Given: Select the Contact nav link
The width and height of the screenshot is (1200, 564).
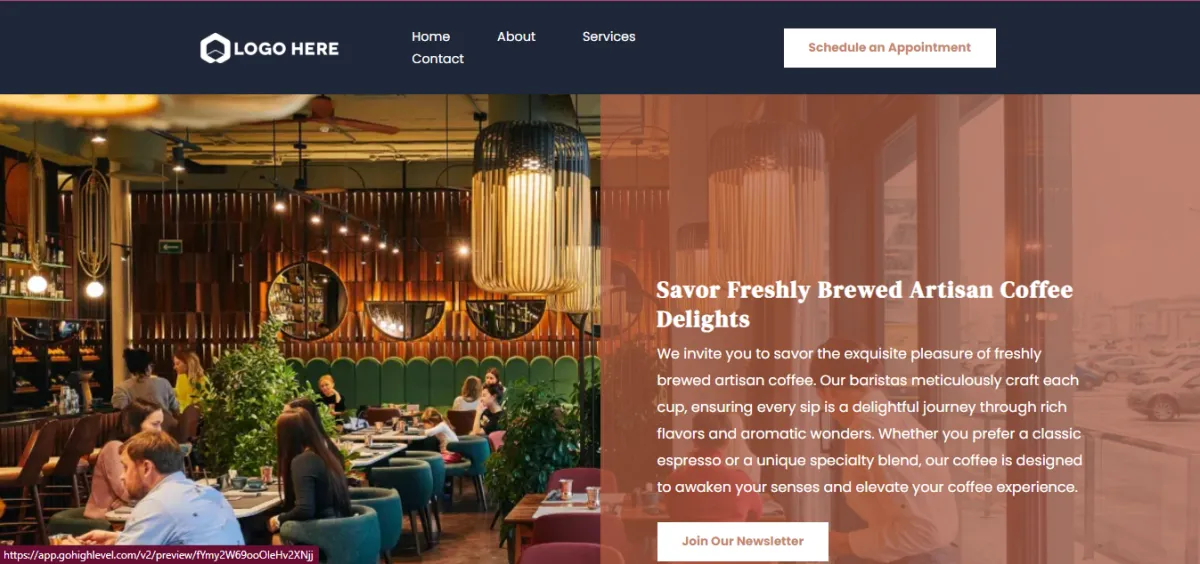Looking at the screenshot, I should coord(438,58).
